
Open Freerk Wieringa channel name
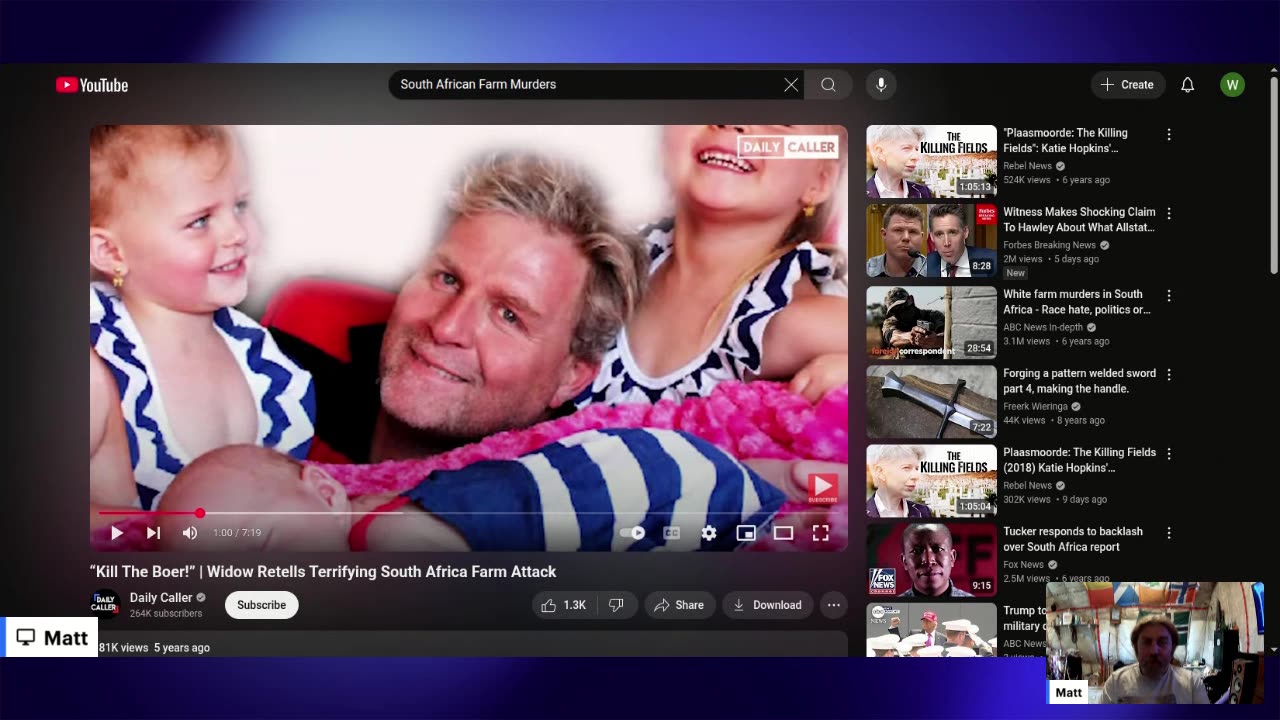(1035, 407)
